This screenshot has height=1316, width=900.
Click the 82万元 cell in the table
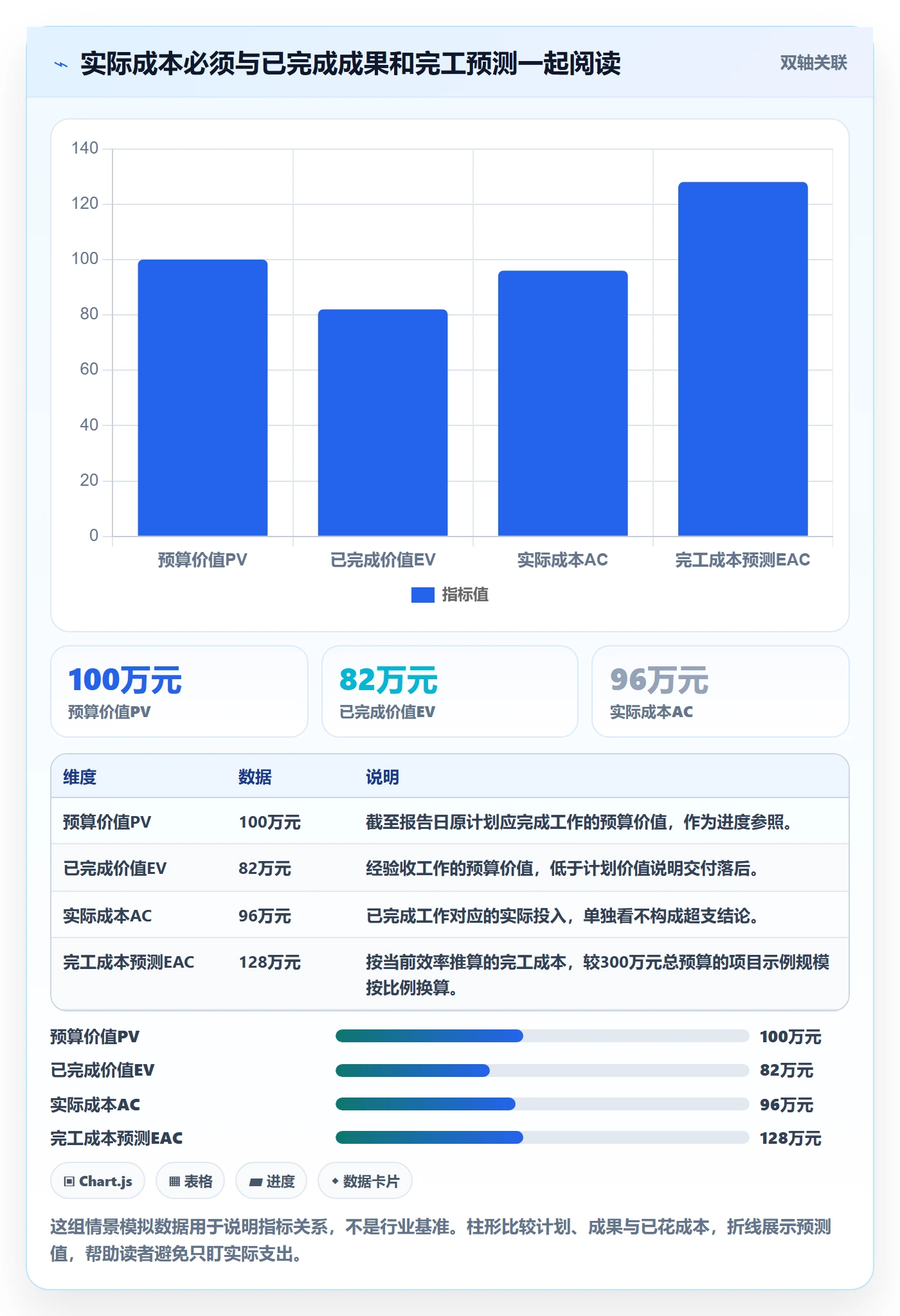(x=265, y=868)
